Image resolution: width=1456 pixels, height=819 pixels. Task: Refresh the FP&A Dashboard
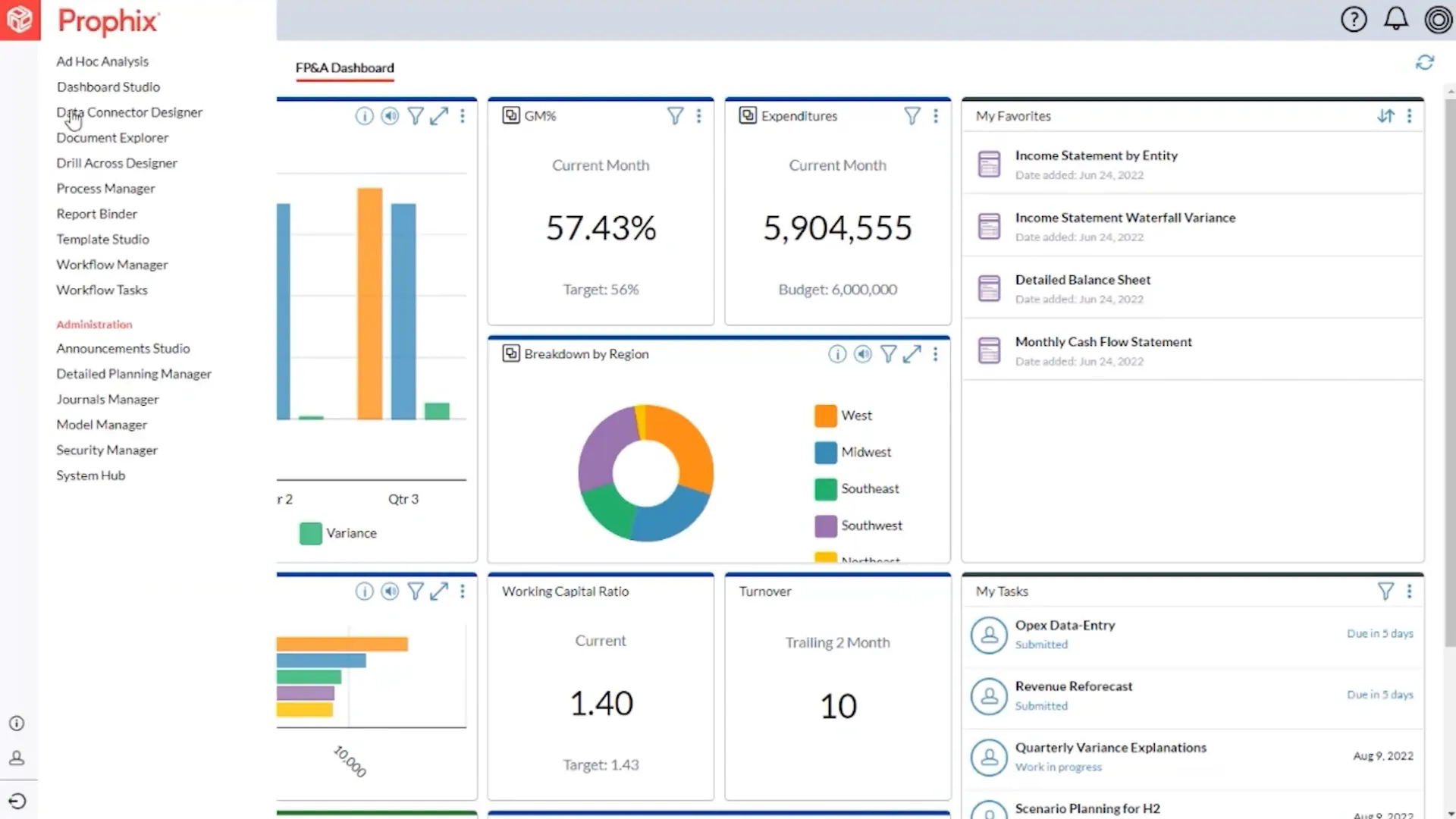(x=1426, y=62)
